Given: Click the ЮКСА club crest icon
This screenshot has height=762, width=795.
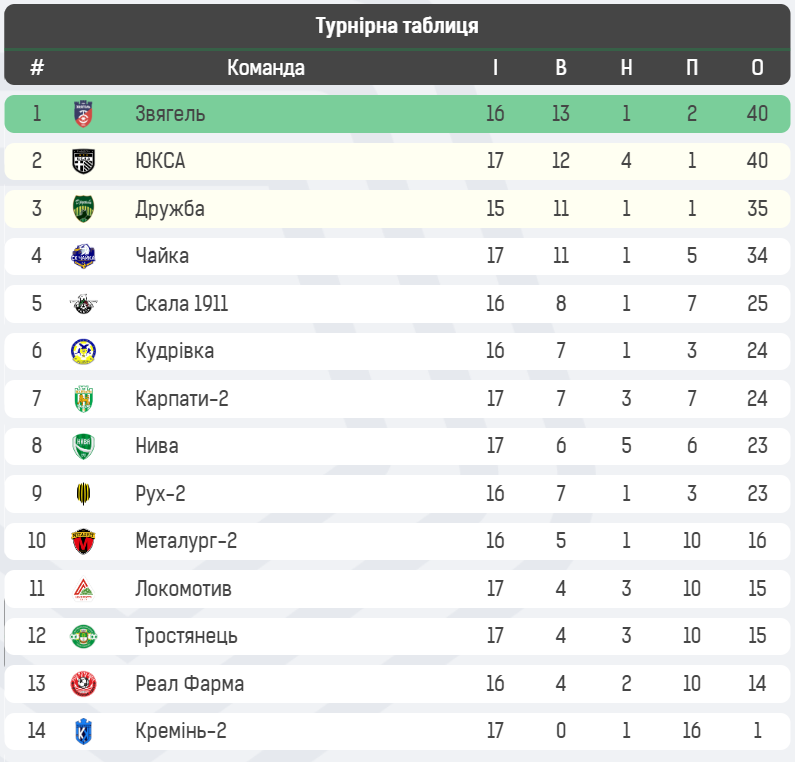Looking at the screenshot, I should click(x=83, y=161).
